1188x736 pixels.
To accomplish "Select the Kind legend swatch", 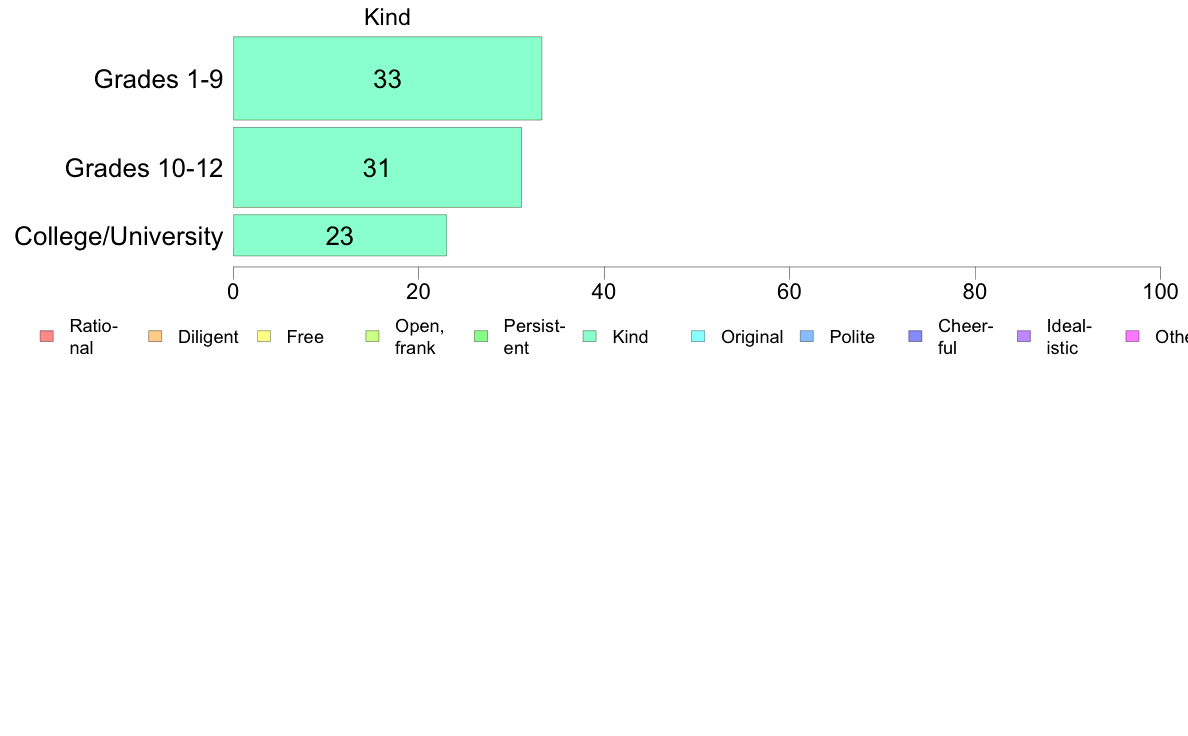I will tap(589, 337).
